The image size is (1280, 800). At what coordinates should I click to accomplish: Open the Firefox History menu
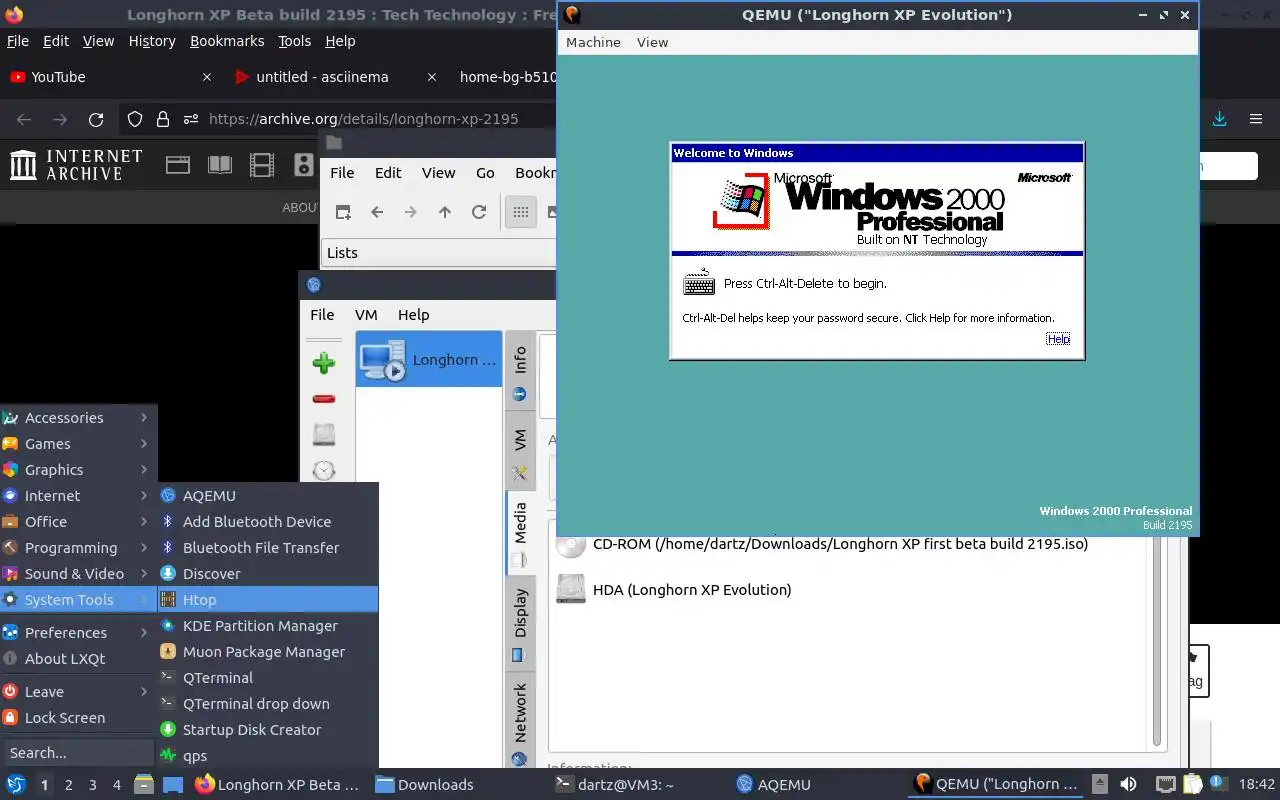point(152,41)
